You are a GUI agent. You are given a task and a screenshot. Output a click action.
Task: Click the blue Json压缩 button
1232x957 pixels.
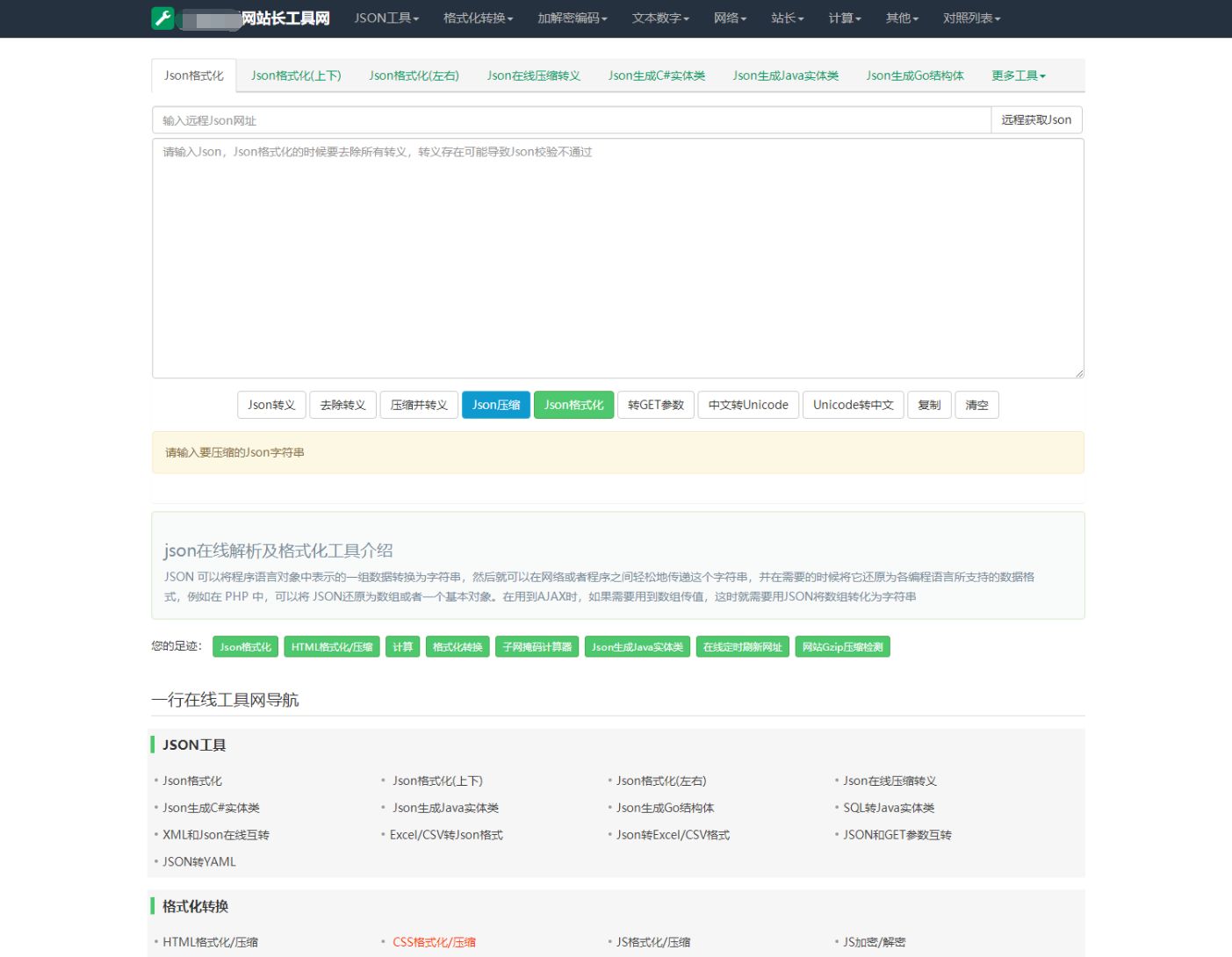[x=495, y=405]
